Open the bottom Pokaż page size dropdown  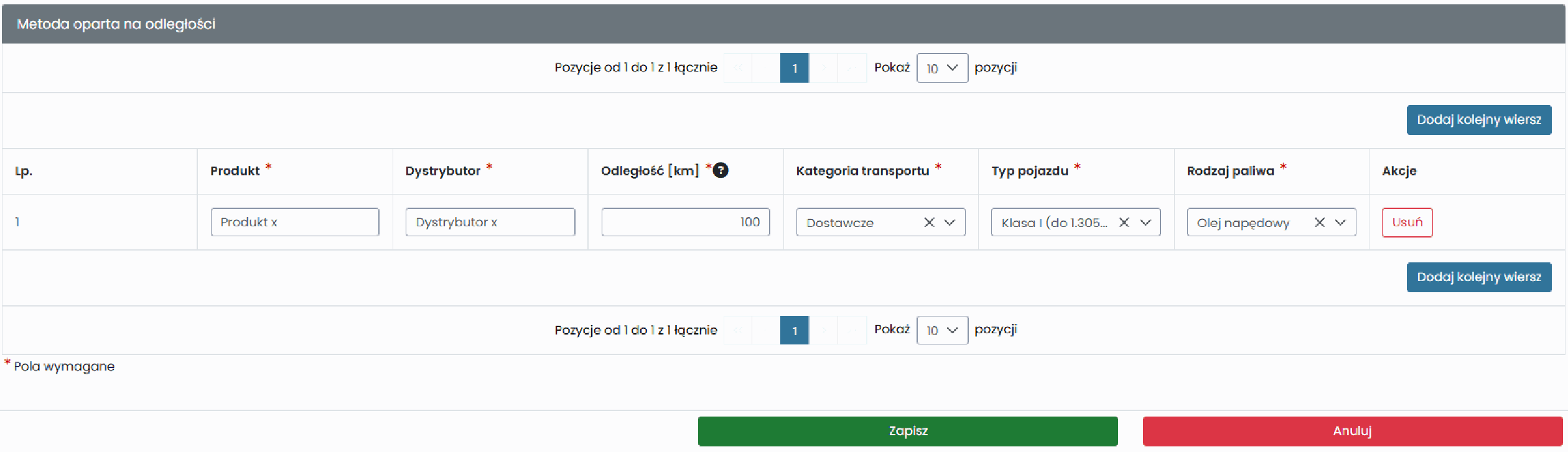click(942, 330)
